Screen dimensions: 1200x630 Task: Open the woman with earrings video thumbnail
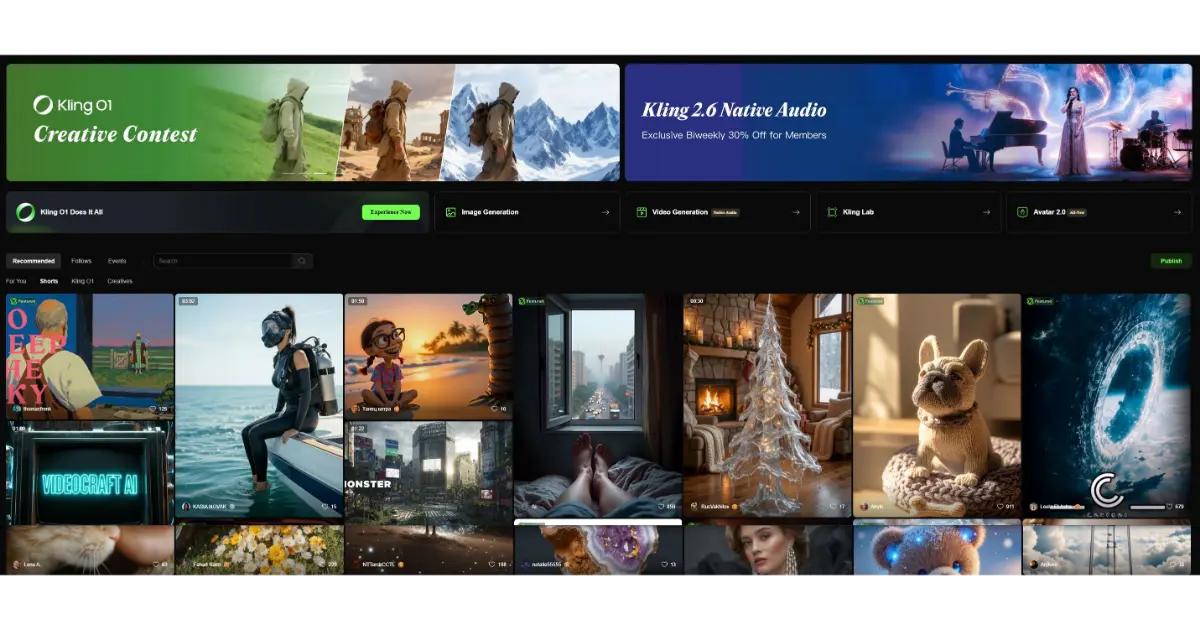pos(767,548)
